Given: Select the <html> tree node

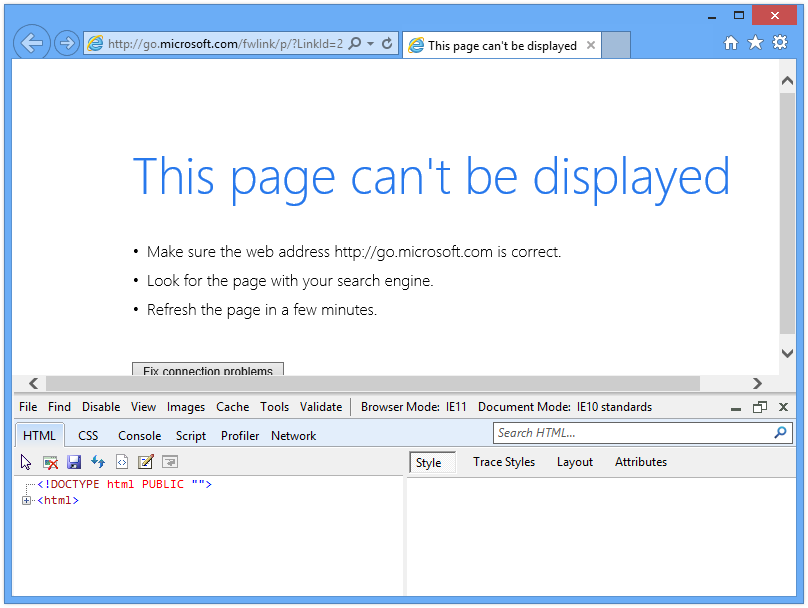Looking at the screenshot, I should click(58, 500).
